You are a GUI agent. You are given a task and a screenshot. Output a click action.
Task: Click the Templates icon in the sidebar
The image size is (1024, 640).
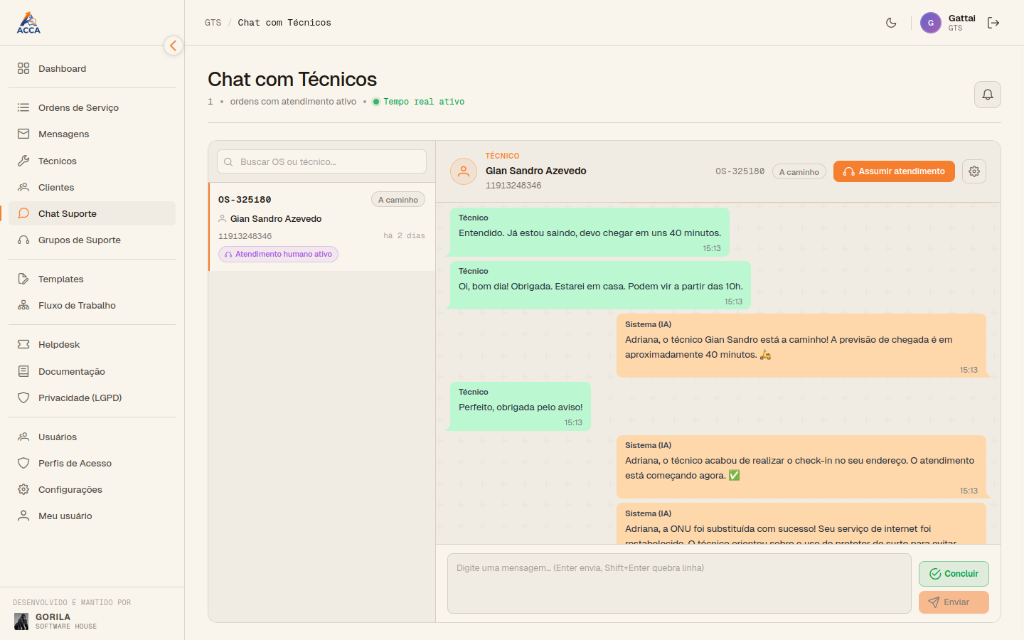click(x=24, y=279)
